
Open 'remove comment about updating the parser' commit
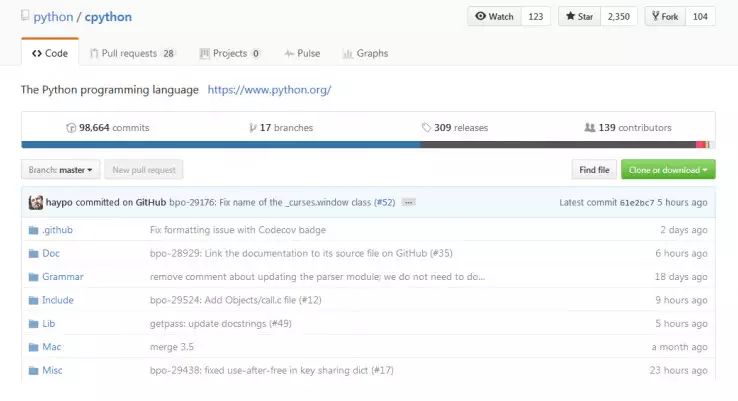click(317, 277)
